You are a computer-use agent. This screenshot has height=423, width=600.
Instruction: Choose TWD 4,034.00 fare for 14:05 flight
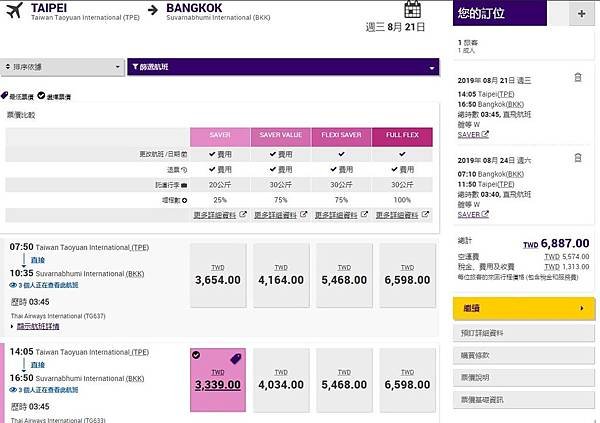[x=281, y=380]
